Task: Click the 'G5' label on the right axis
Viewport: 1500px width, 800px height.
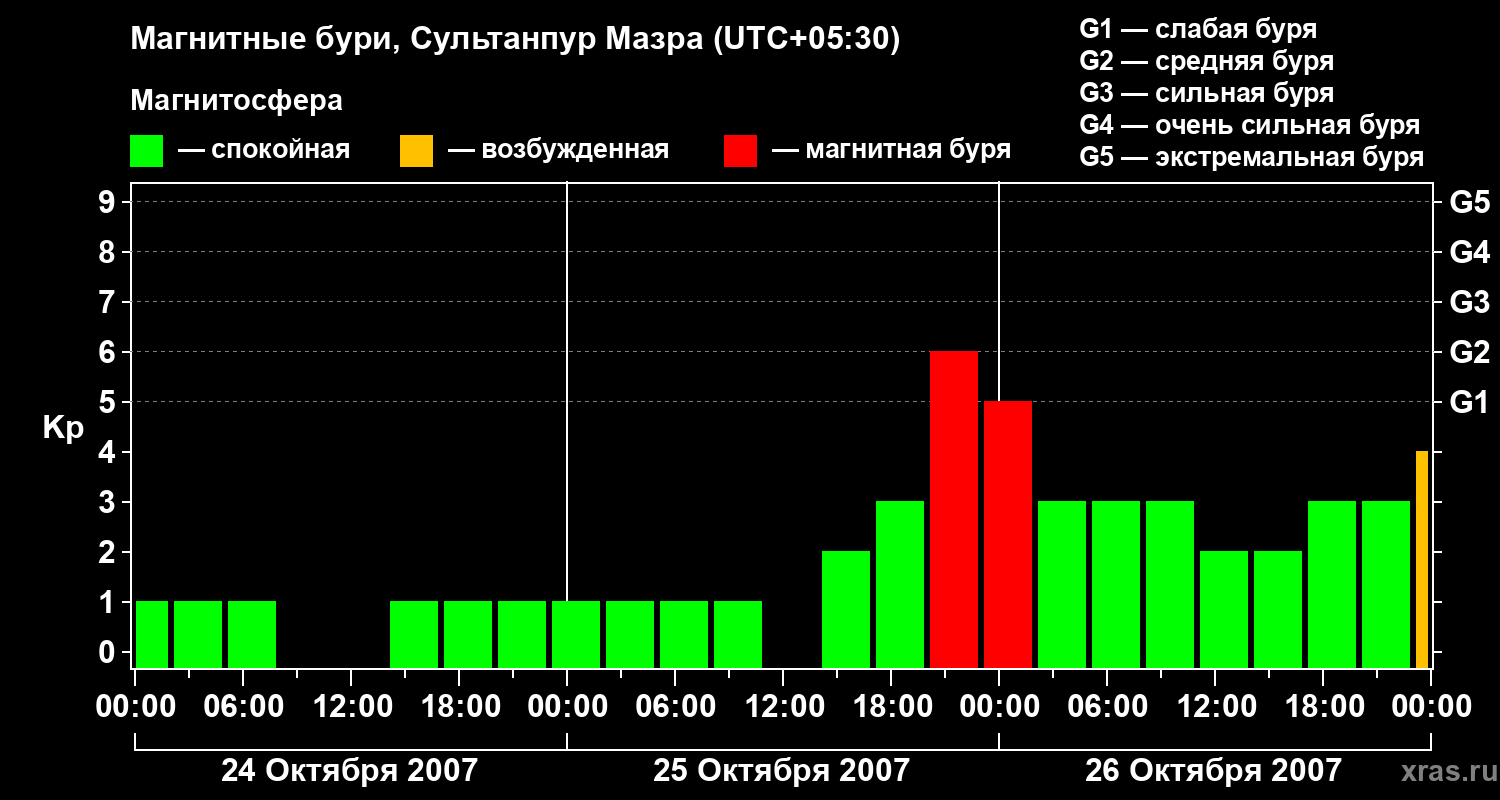Action: pyautogui.click(x=1470, y=202)
